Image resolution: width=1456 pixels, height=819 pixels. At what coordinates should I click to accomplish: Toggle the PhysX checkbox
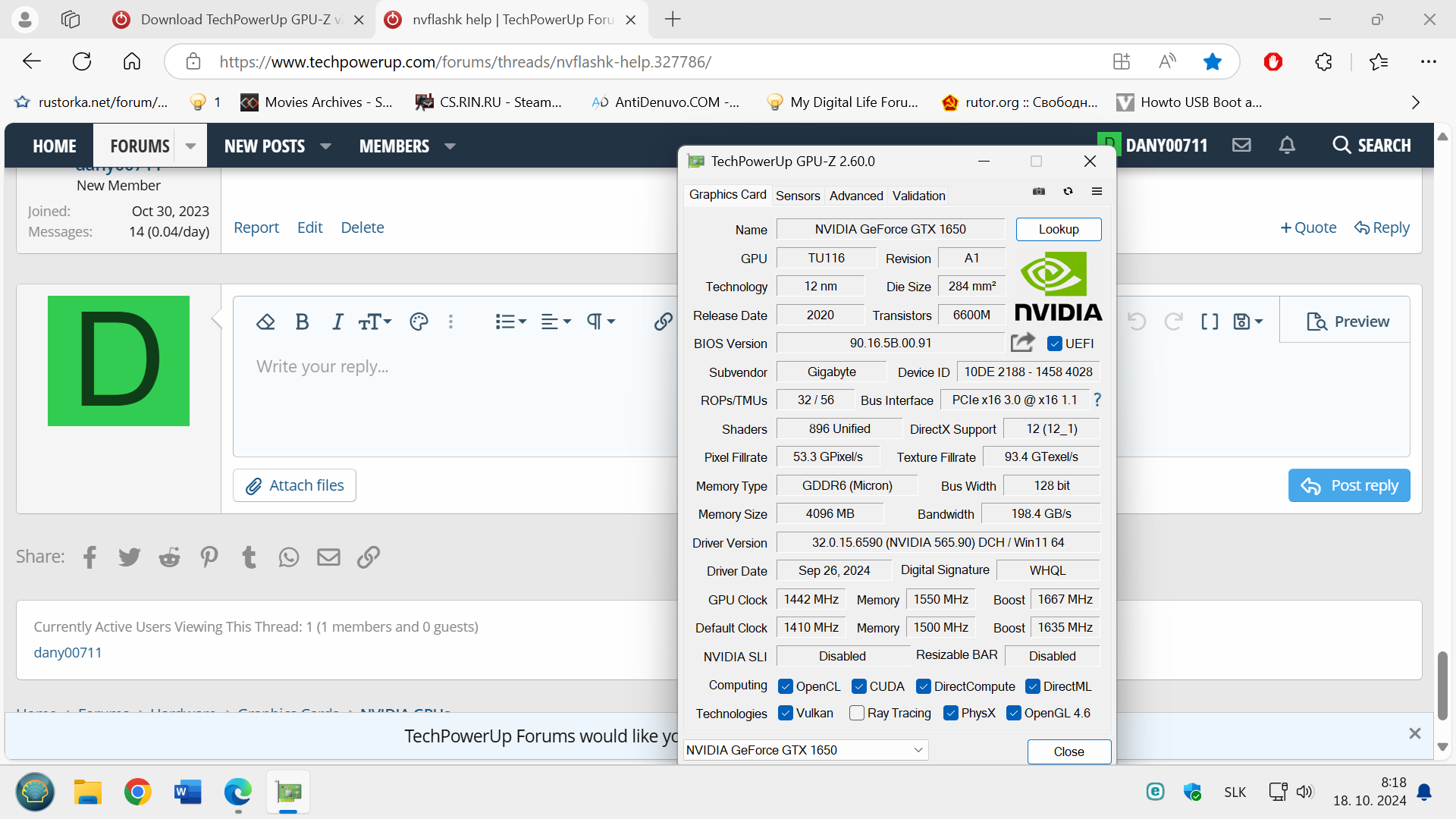[x=951, y=713]
